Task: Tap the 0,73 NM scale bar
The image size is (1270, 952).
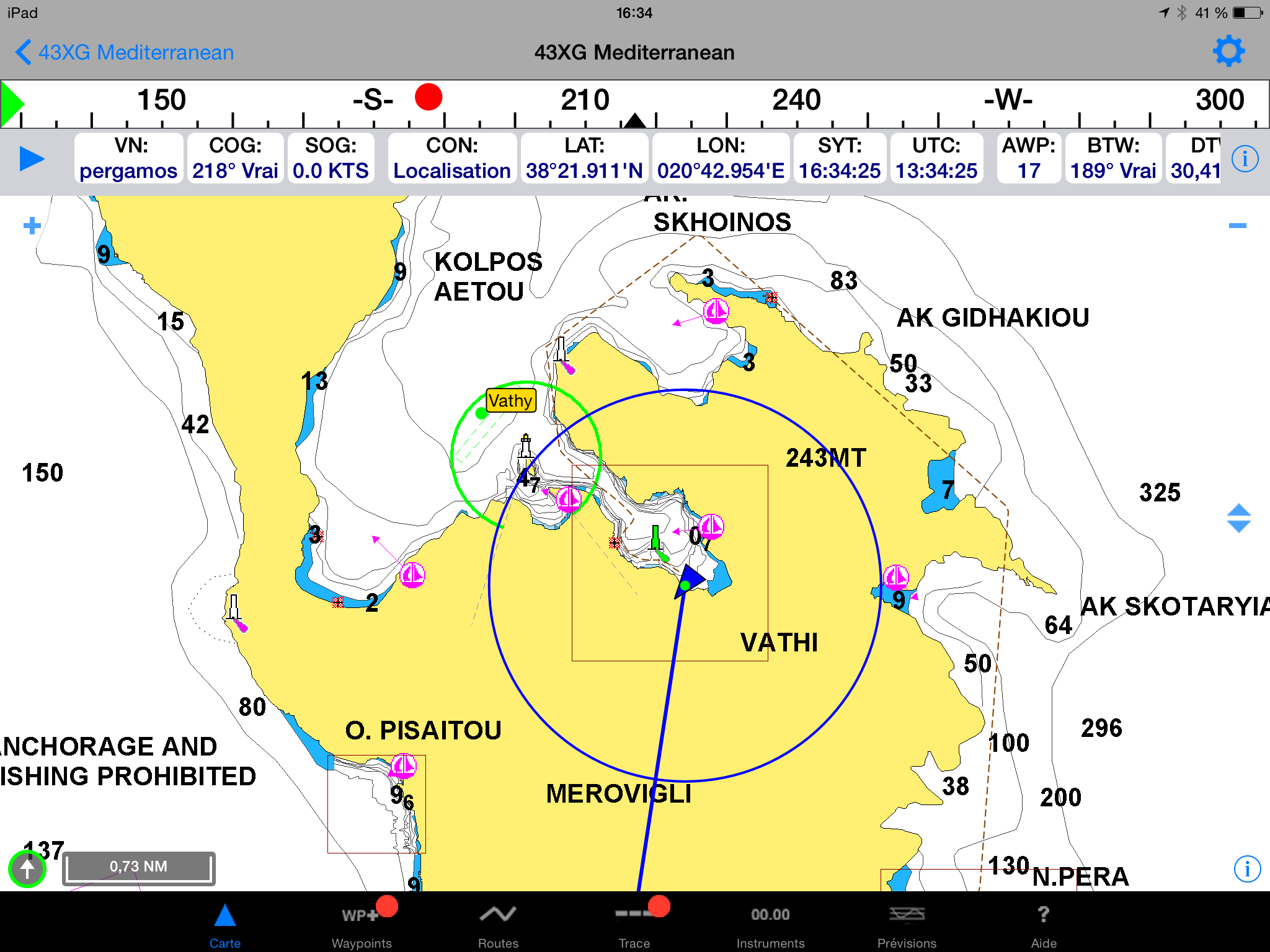Action: point(139,867)
